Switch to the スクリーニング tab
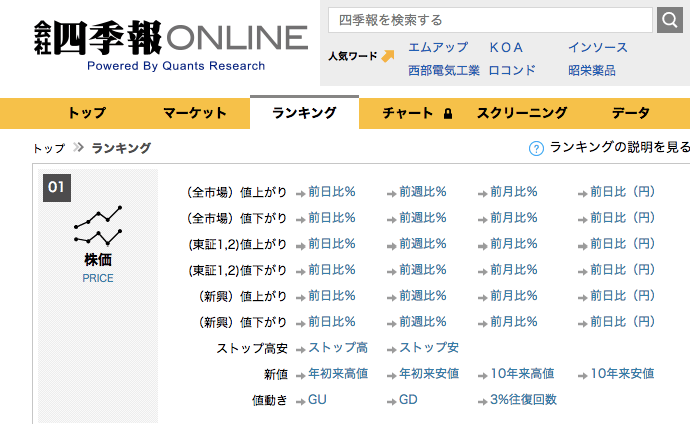This screenshot has width=690, height=424. 522,113
